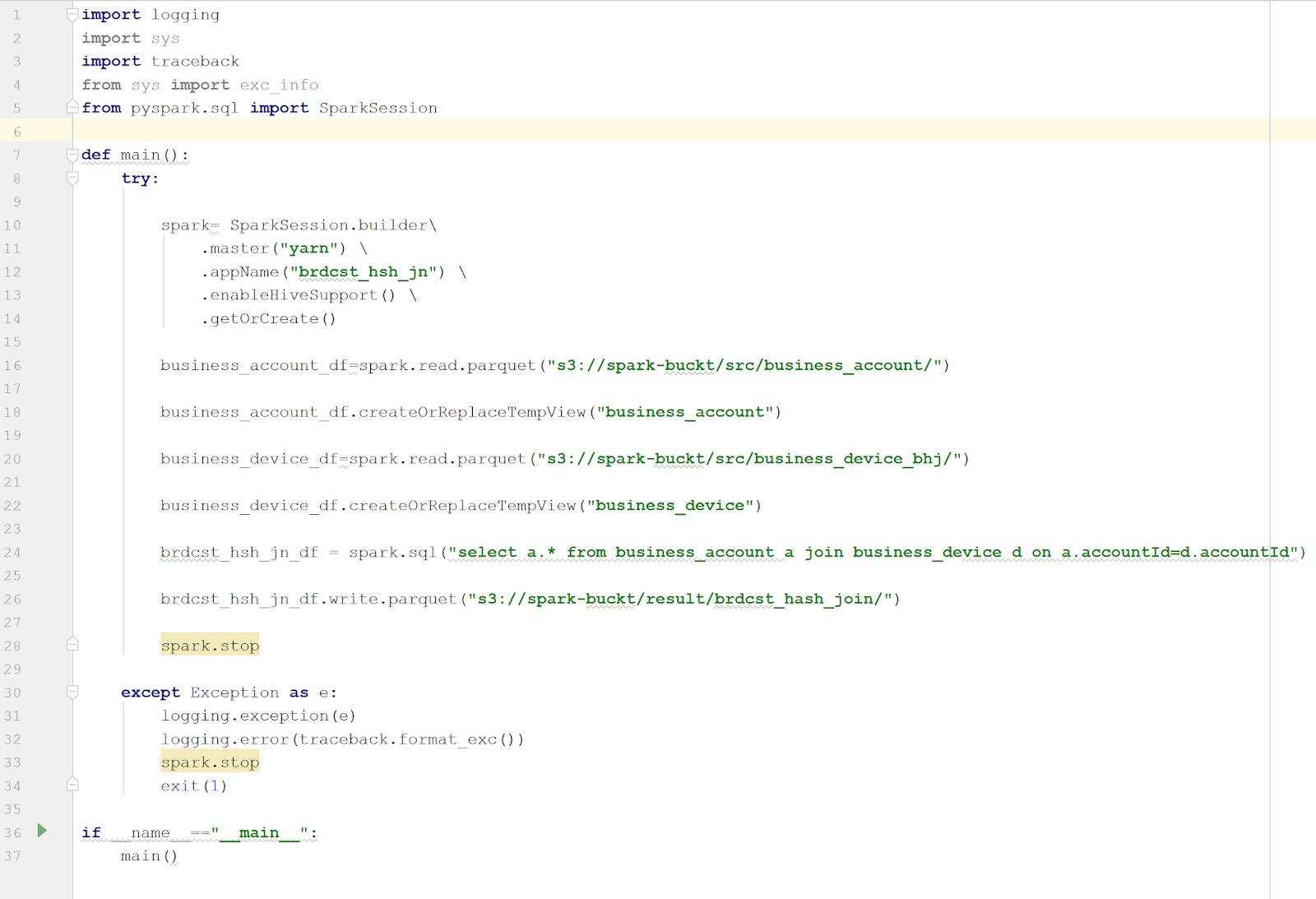Select the highlighted spark.stop on line 28

click(210, 645)
